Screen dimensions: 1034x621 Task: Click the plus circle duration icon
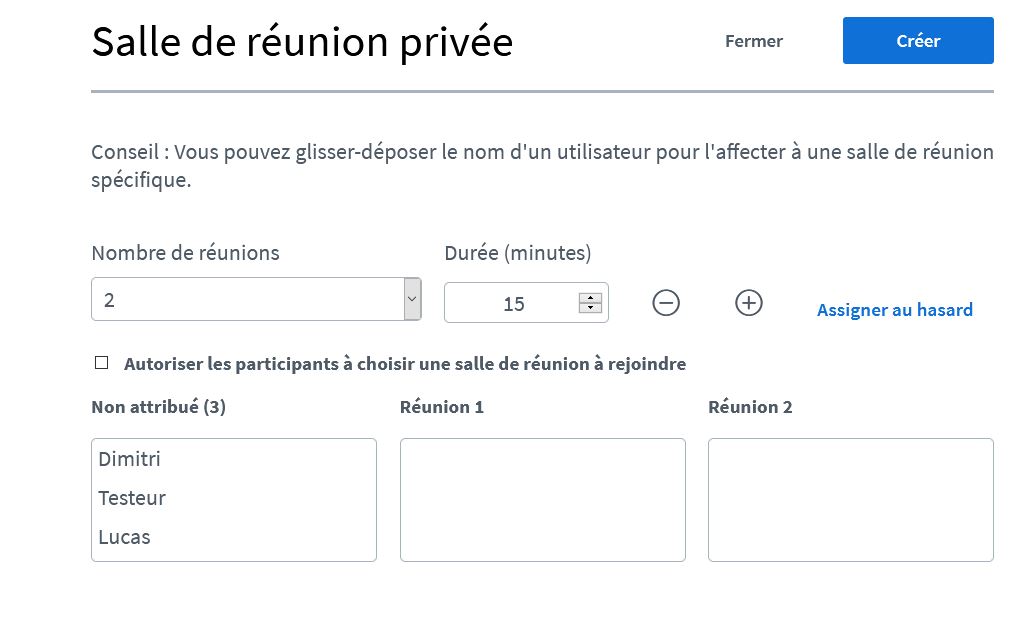tap(749, 302)
